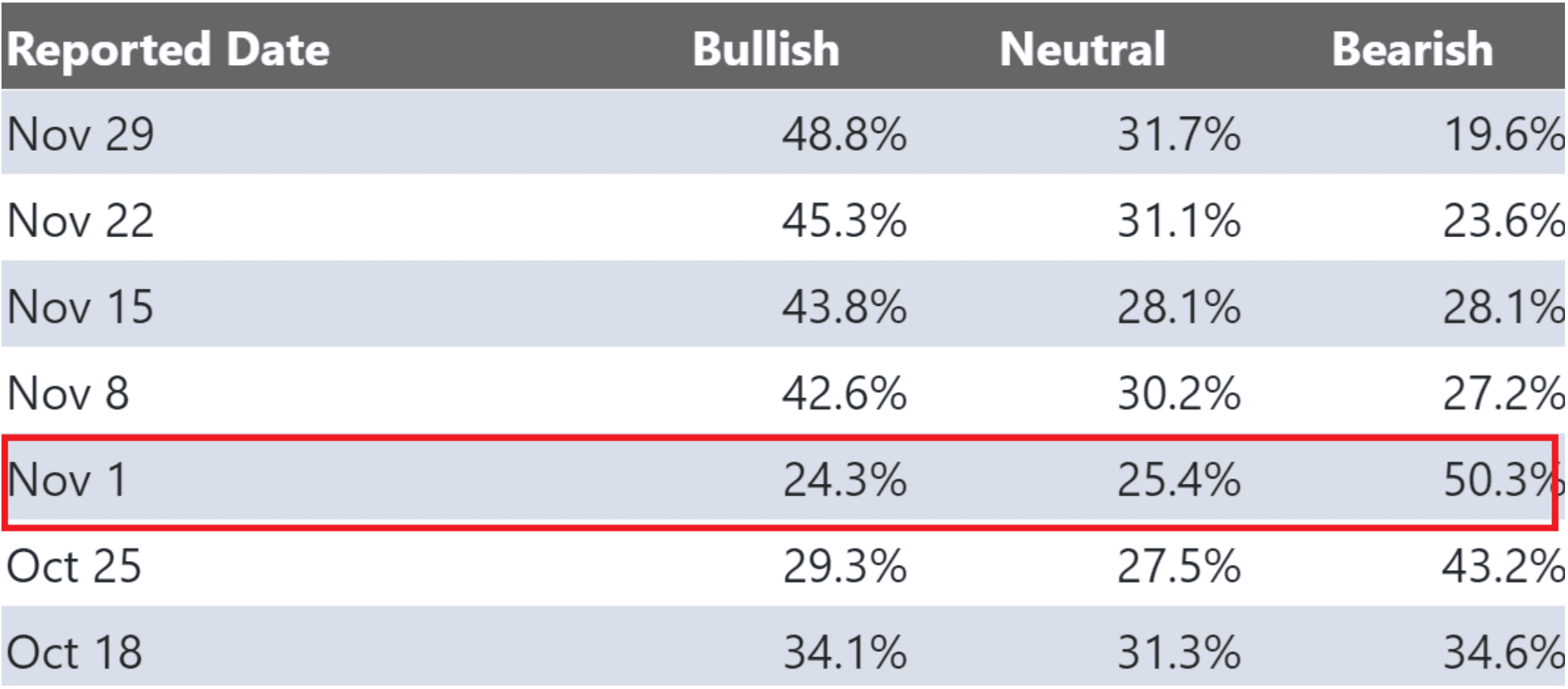Select the Oct 18 date cell
The image size is (1568, 689).
point(74,653)
